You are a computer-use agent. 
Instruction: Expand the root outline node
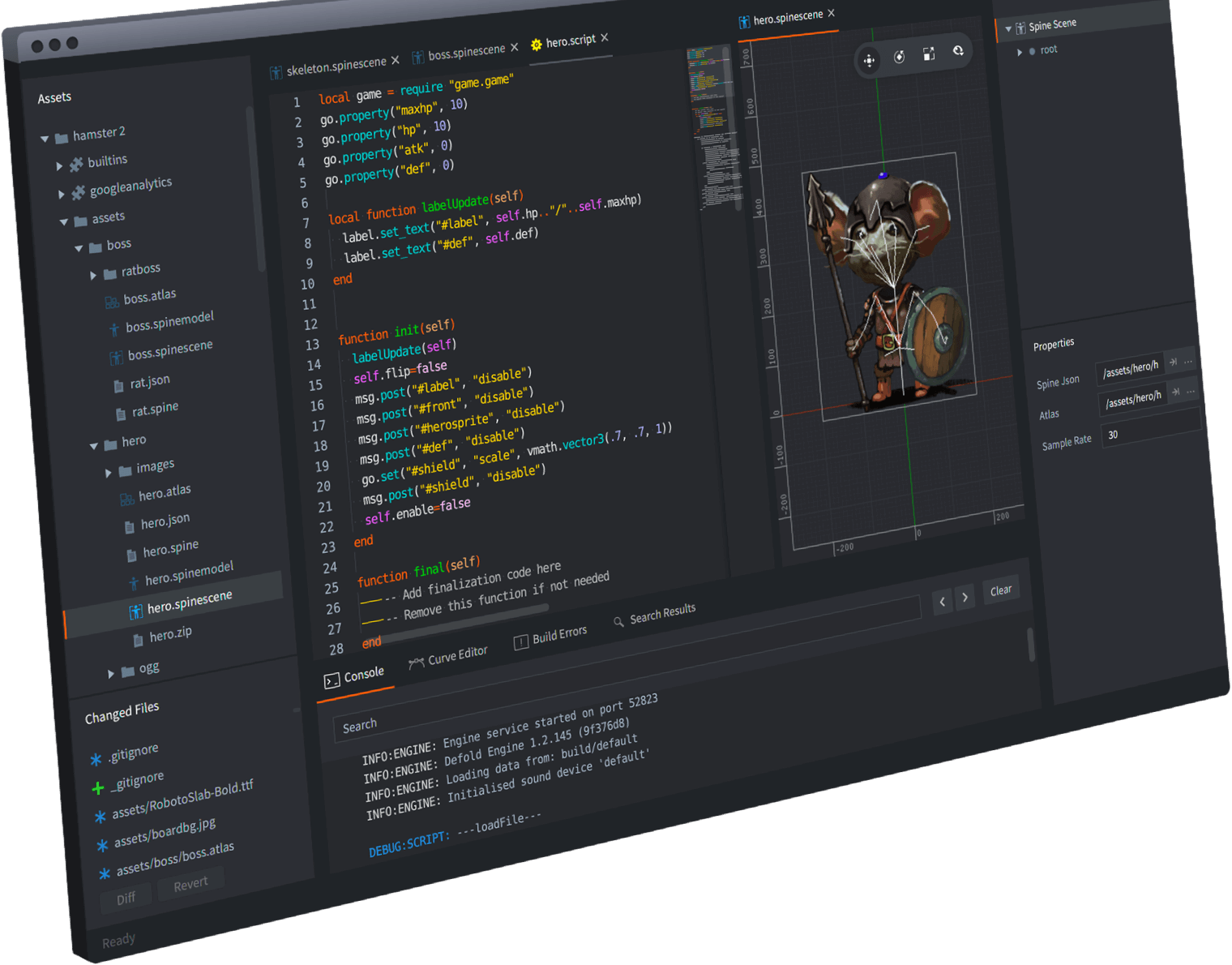(1020, 53)
